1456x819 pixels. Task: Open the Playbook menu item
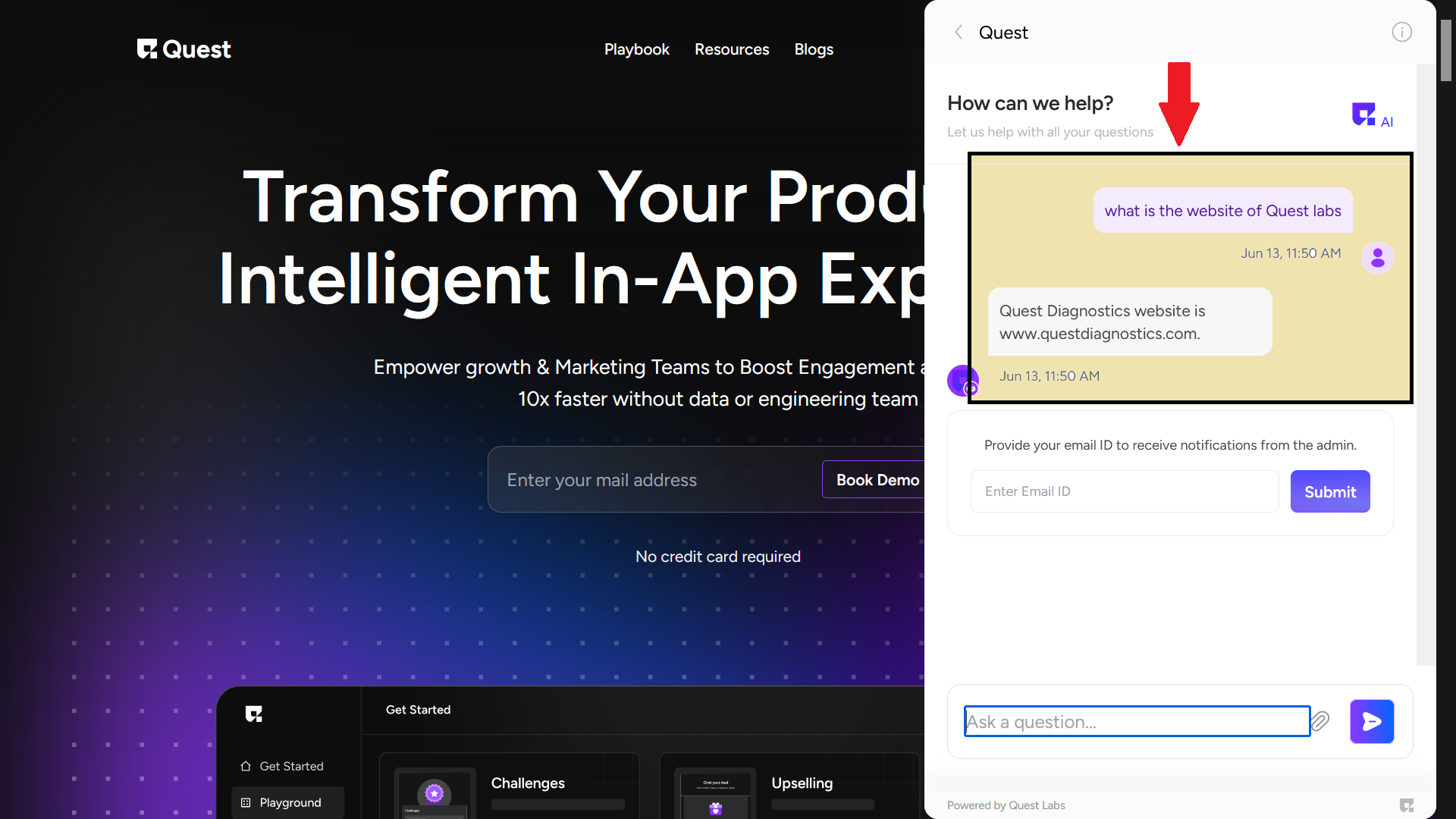636,49
